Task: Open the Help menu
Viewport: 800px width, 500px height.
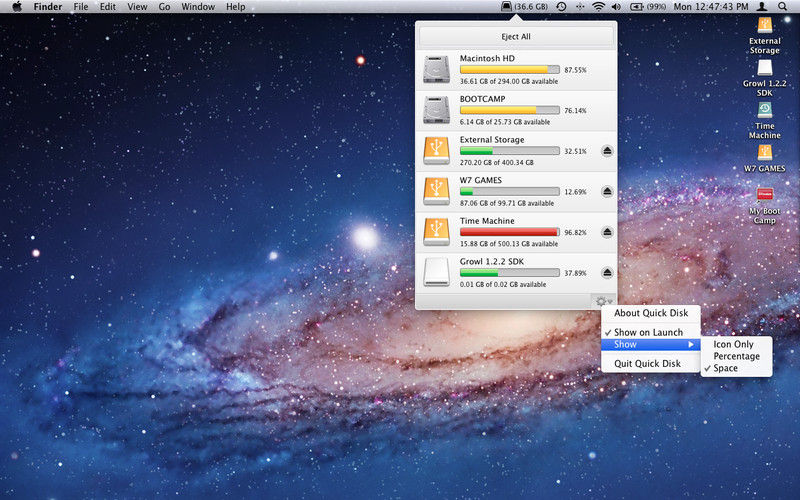Action: pyautogui.click(x=236, y=7)
